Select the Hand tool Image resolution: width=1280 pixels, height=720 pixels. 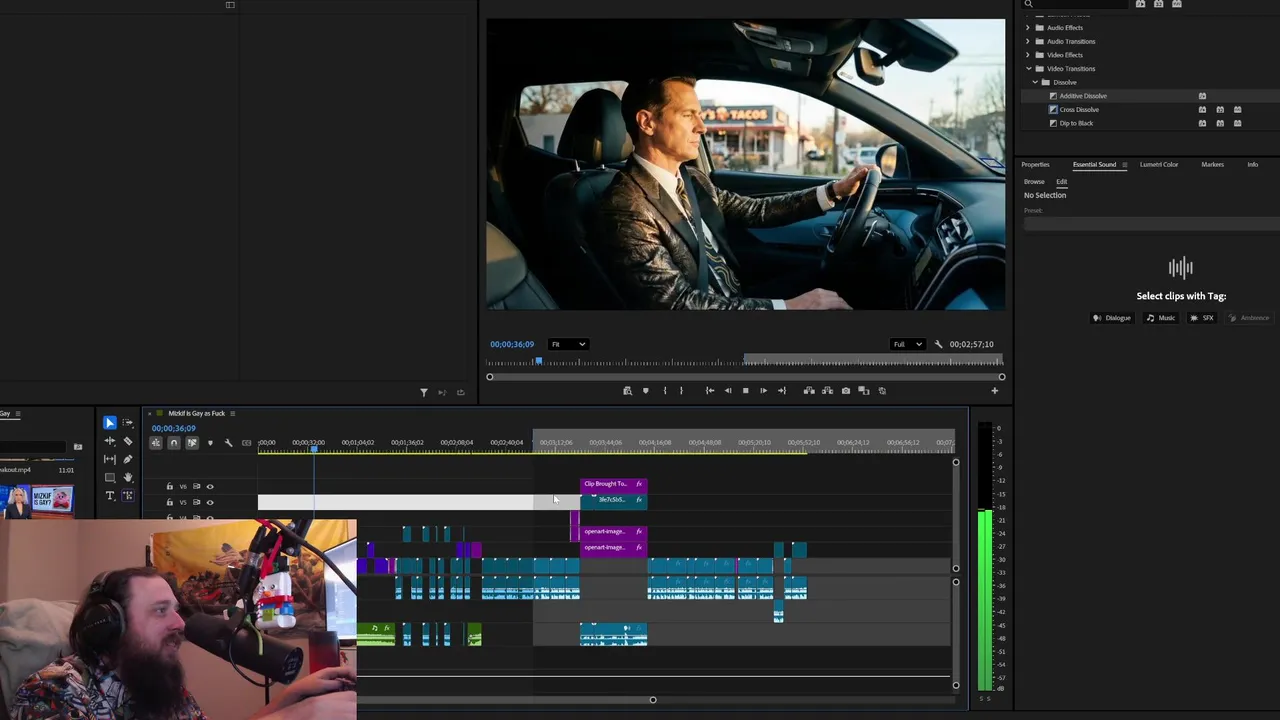[x=128, y=477]
